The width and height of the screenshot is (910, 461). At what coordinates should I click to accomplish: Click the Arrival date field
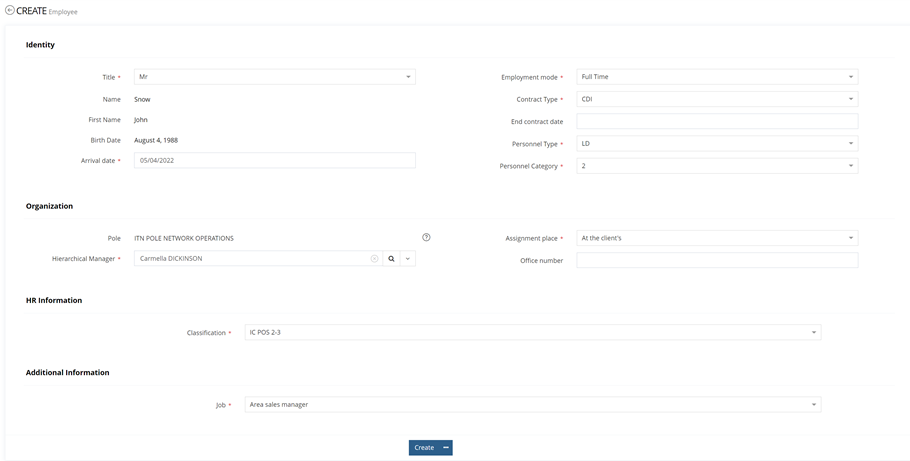[274, 160]
